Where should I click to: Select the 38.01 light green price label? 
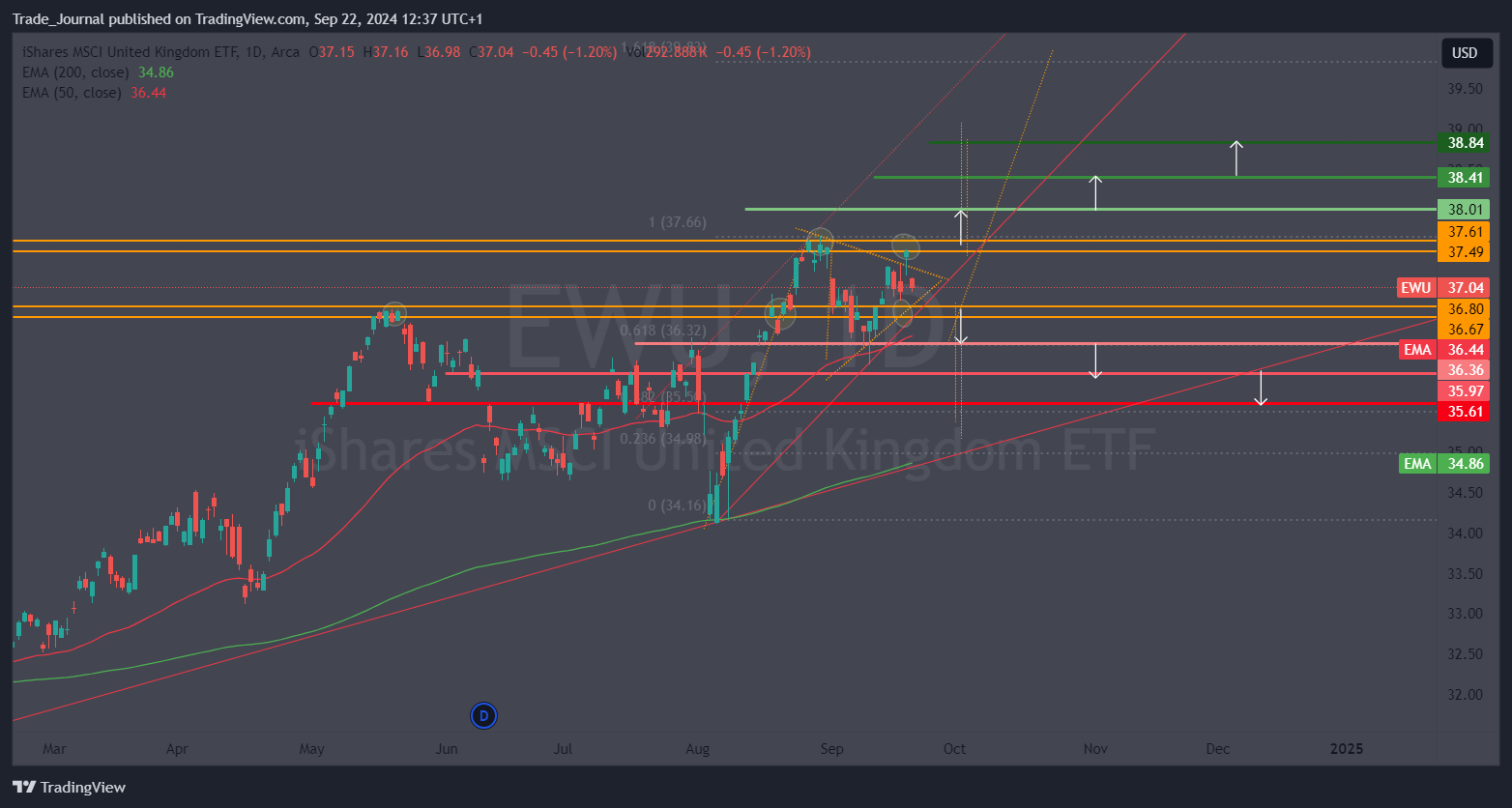point(1465,210)
